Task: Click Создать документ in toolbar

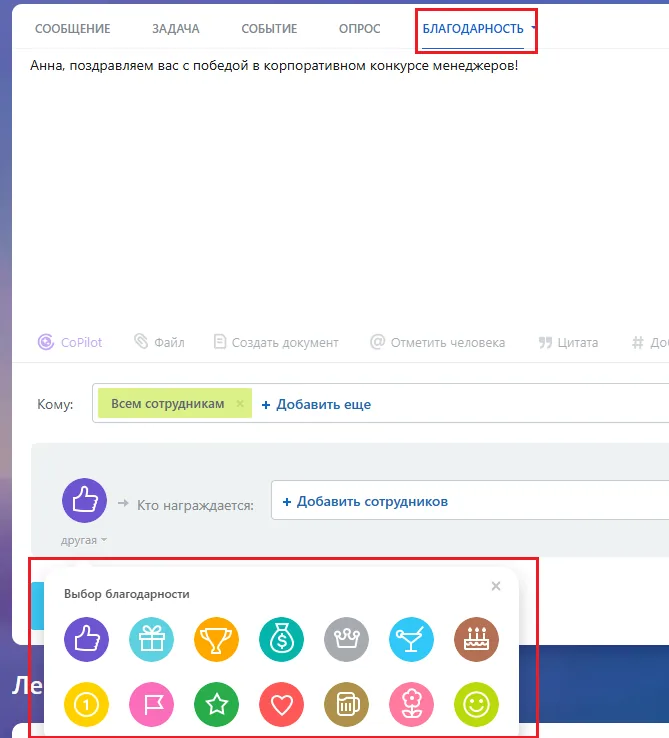Action: (276, 342)
